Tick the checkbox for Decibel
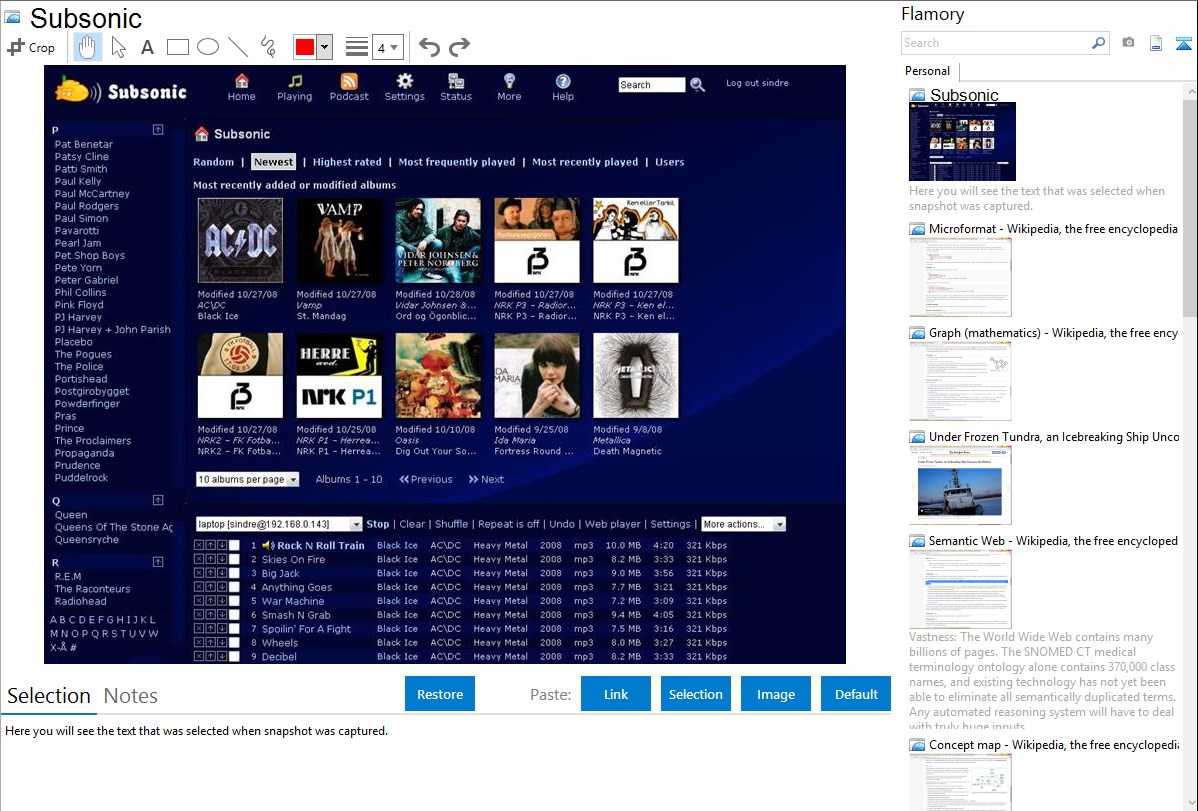 235,656
